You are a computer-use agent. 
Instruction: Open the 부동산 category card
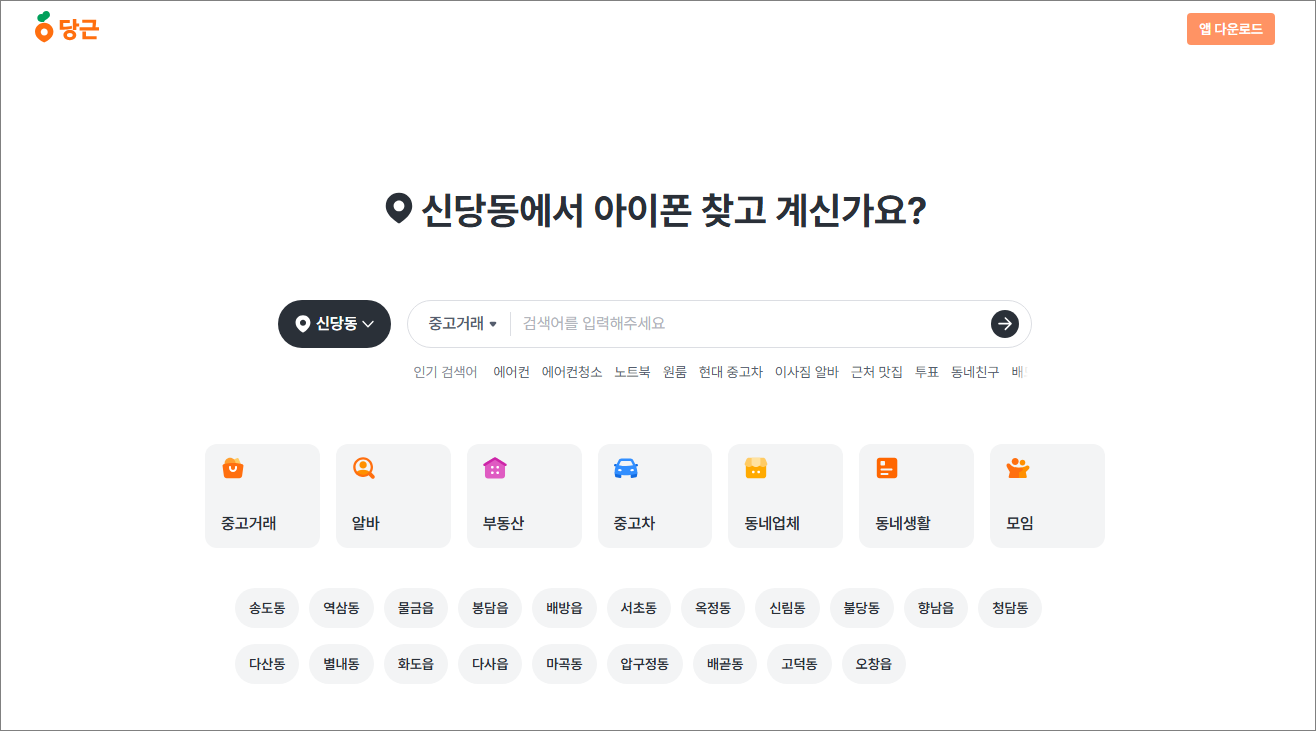[524, 496]
